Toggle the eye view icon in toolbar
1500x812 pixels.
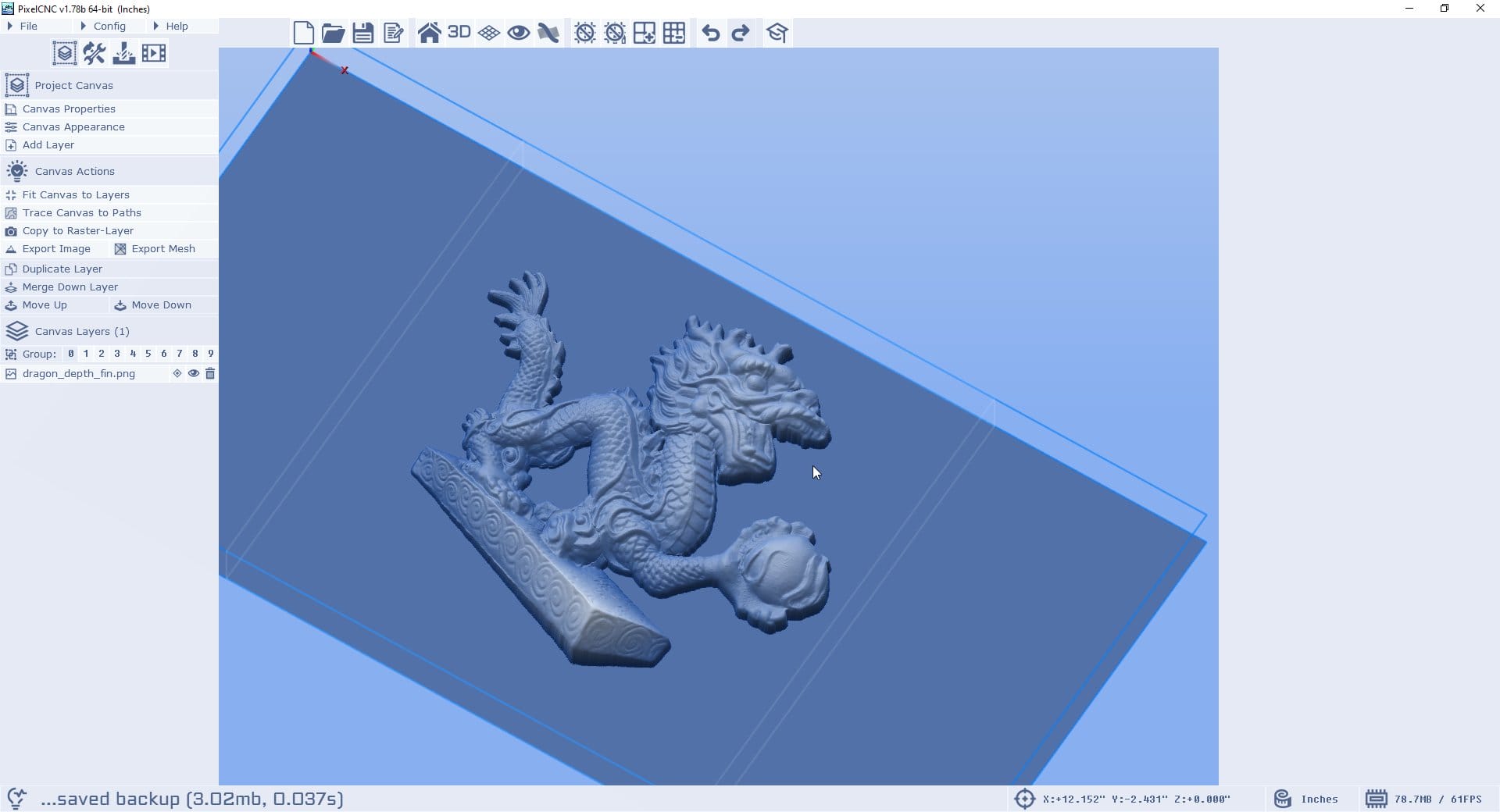[x=518, y=33]
